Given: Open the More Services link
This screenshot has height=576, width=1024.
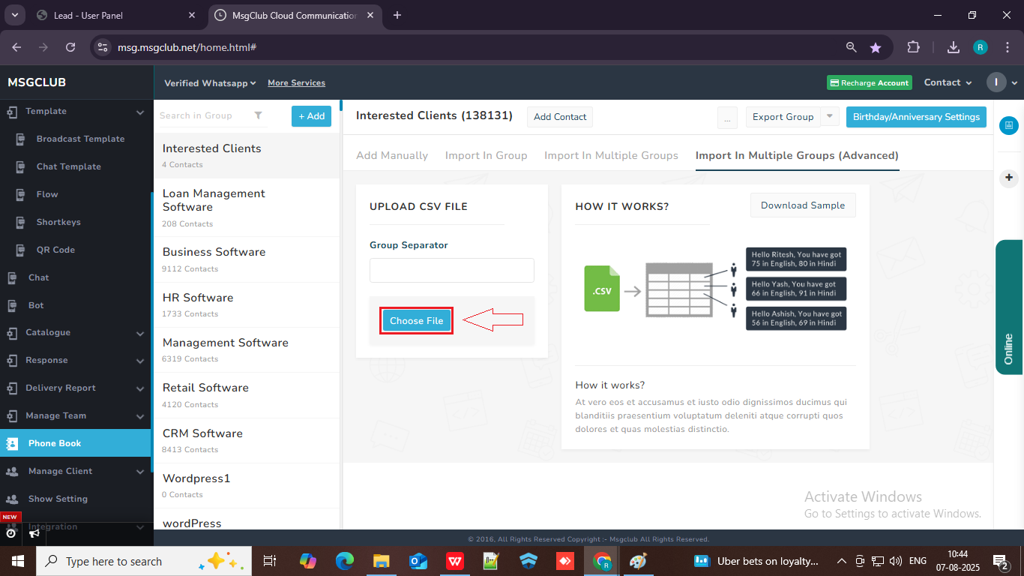Looking at the screenshot, I should coord(296,83).
